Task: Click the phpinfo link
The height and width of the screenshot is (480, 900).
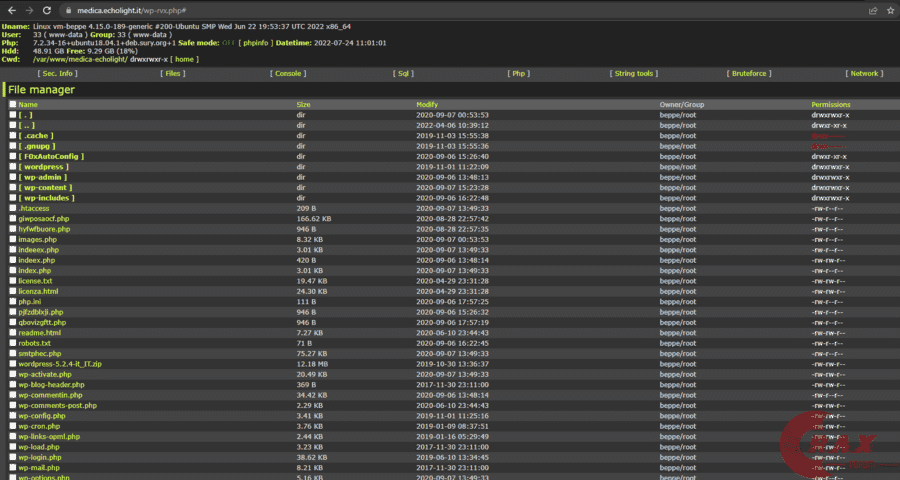Action: click(255, 43)
